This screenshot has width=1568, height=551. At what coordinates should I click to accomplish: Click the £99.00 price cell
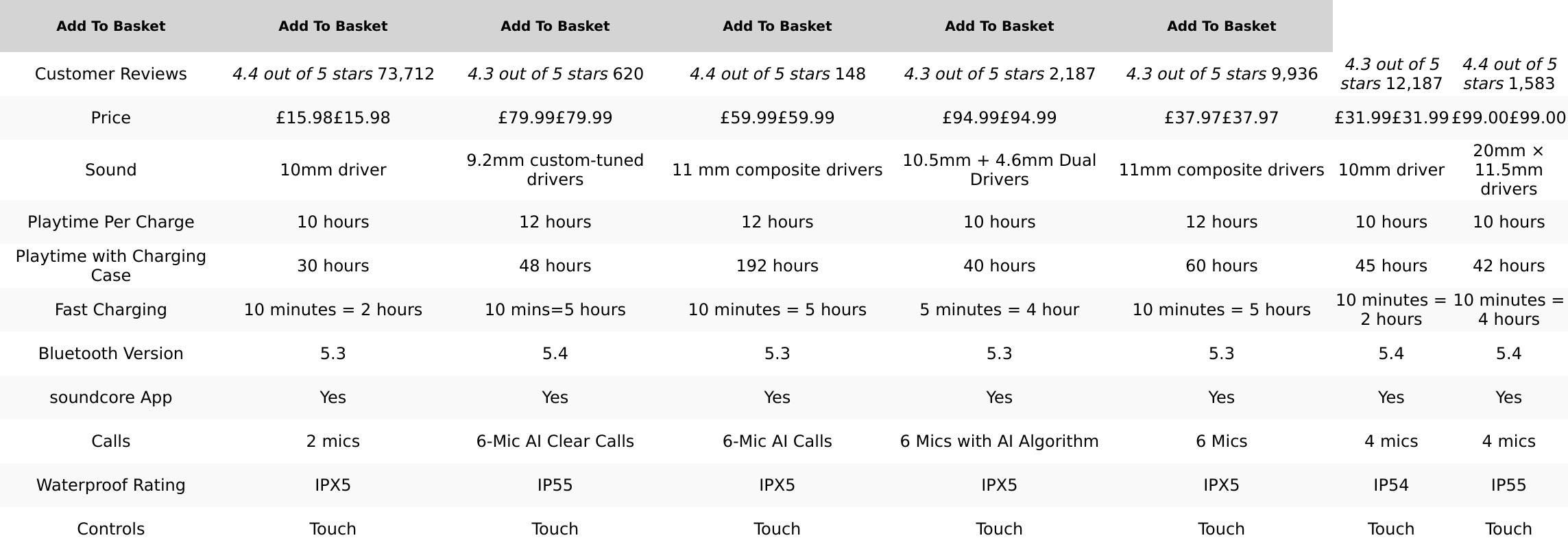pyautogui.click(x=1508, y=118)
